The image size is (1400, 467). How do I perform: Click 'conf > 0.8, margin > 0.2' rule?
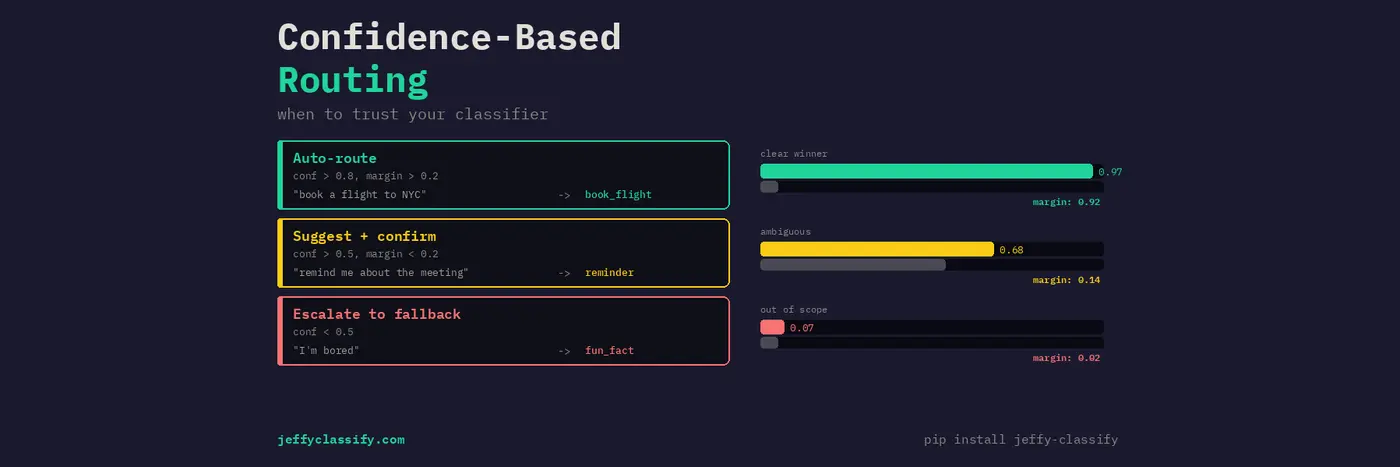[366, 176]
